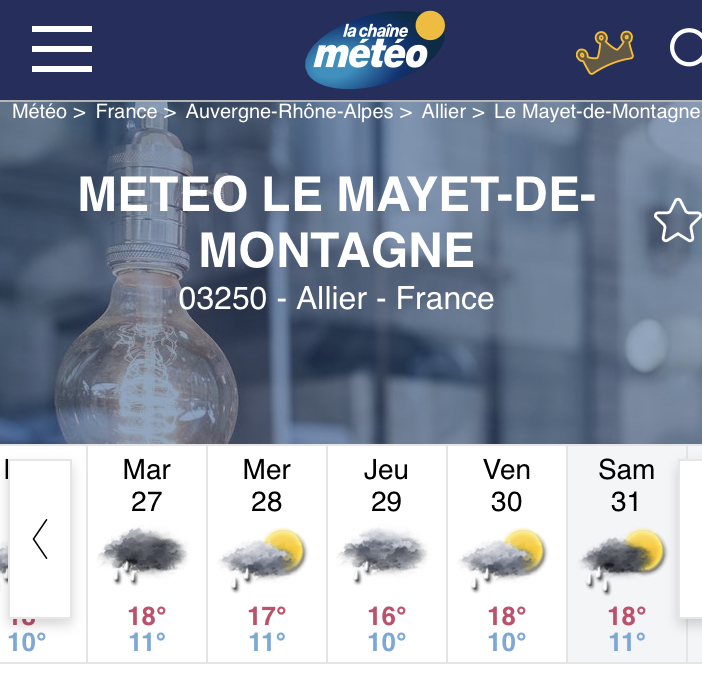The width and height of the screenshot is (702, 675).
Task: Open the Allier breadcrumb link
Action: pyautogui.click(x=444, y=111)
